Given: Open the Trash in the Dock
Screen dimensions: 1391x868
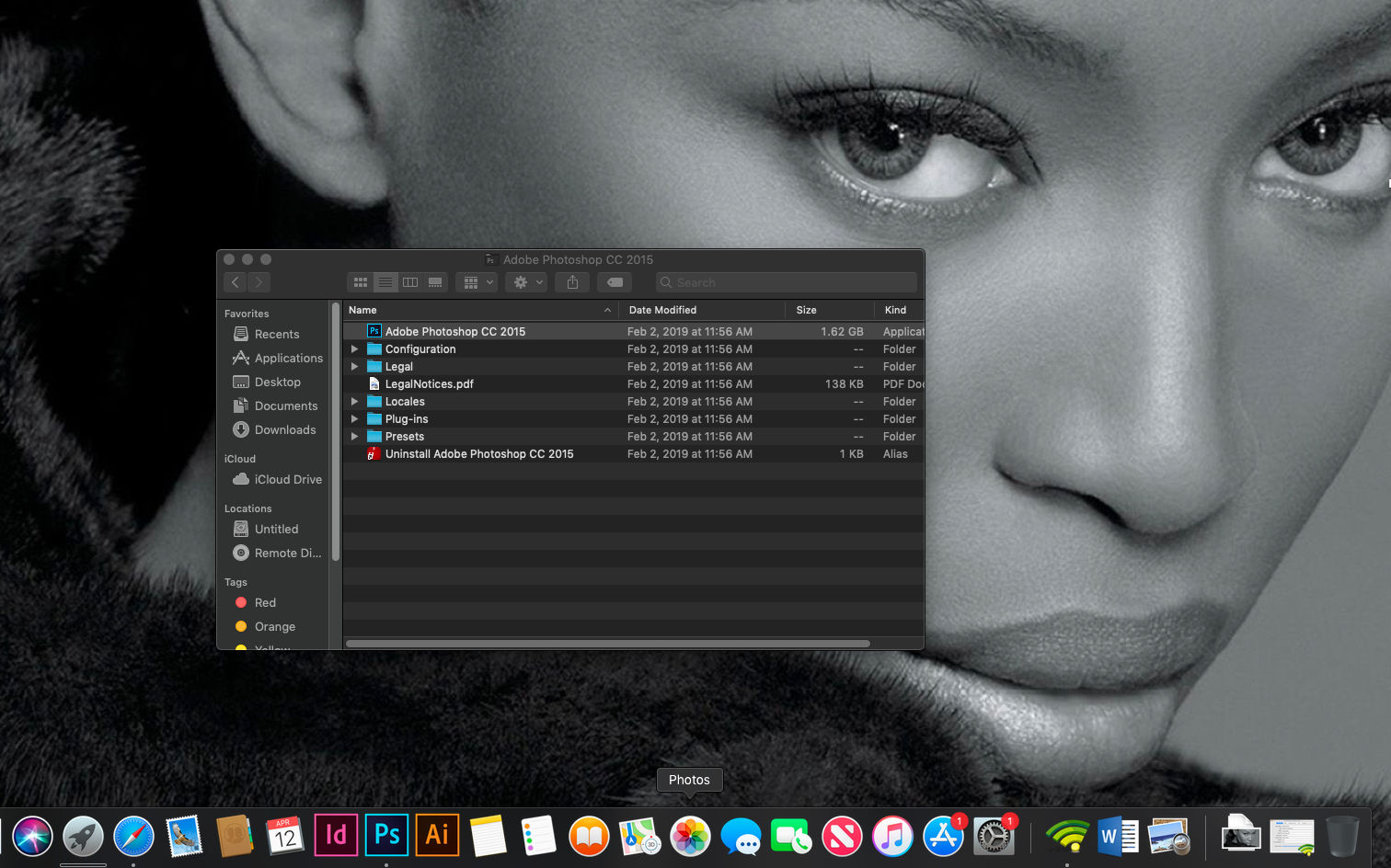Looking at the screenshot, I should (1342, 837).
